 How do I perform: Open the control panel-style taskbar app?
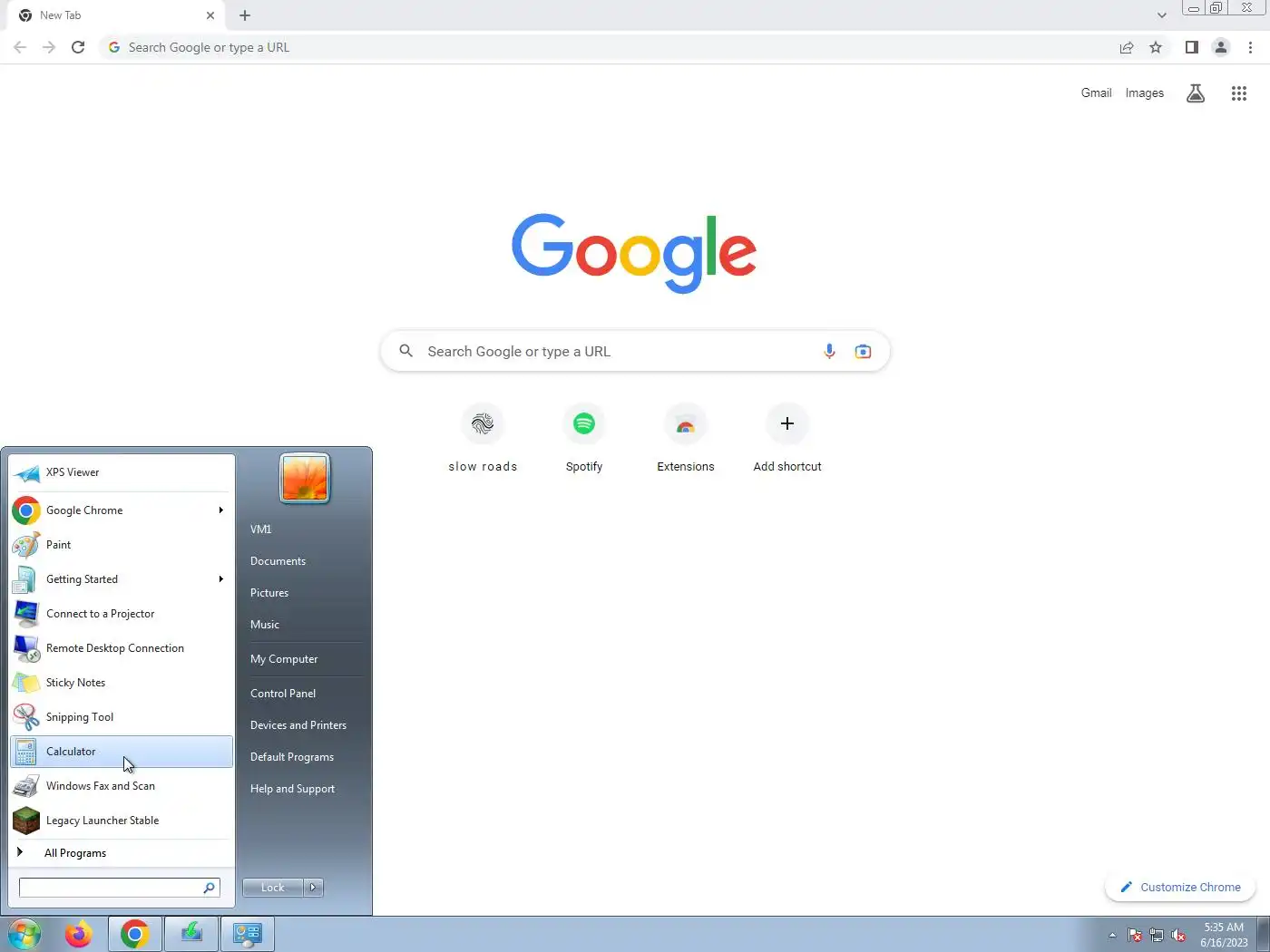click(248, 934)
